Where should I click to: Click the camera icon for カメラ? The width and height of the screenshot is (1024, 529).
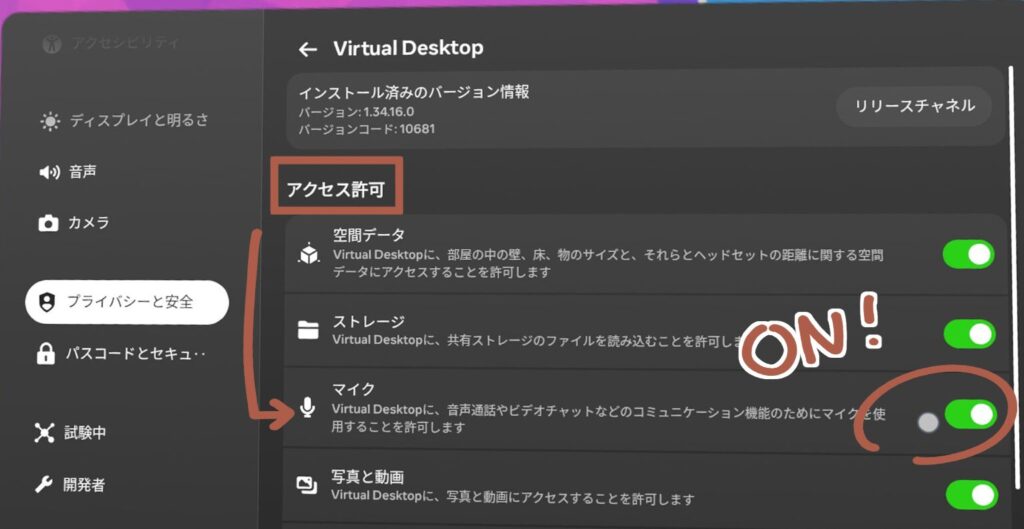pos(48,223)
